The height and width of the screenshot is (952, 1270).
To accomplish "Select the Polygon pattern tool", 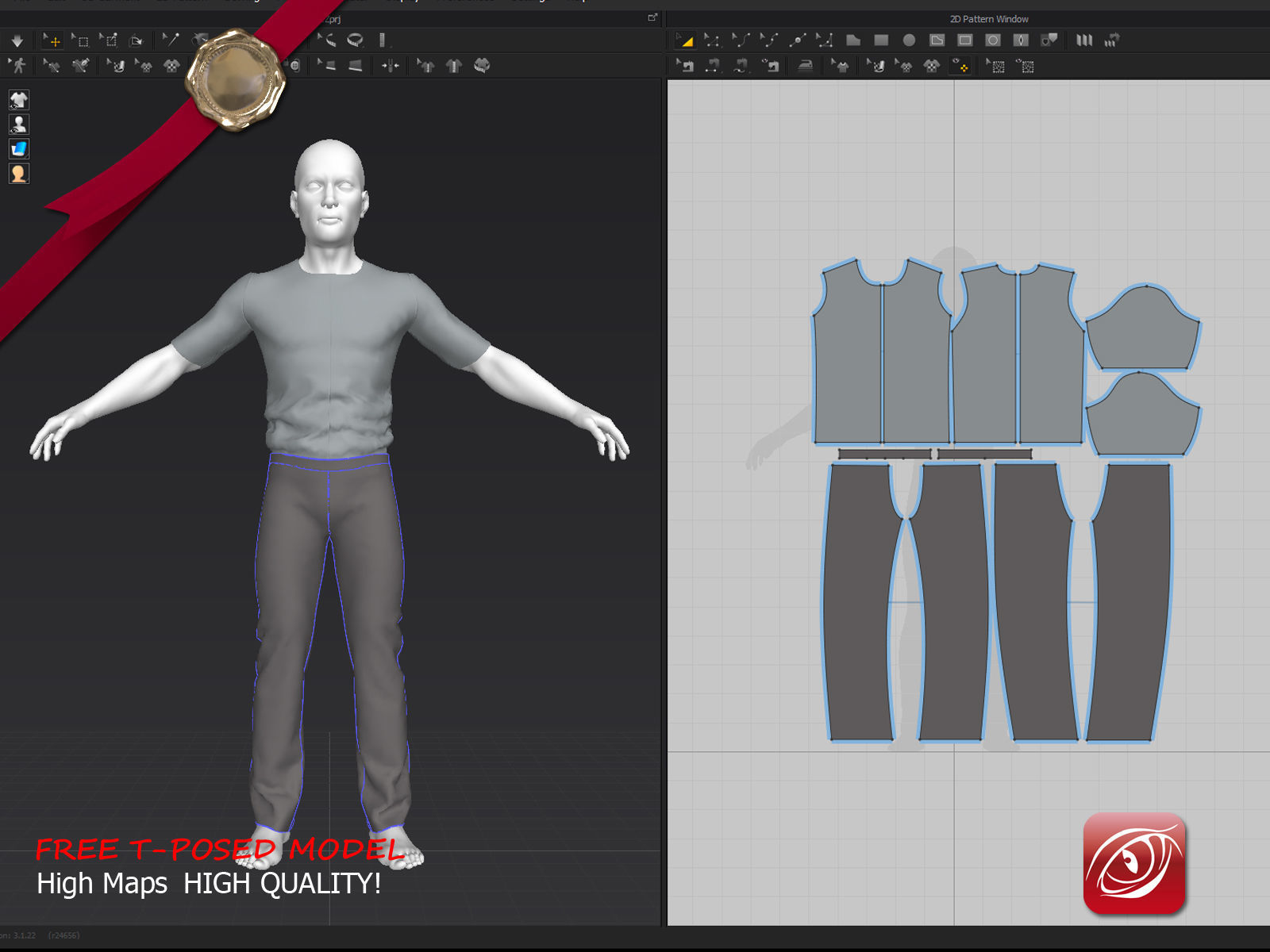I will pyautogui.click(x=853, y=40).
